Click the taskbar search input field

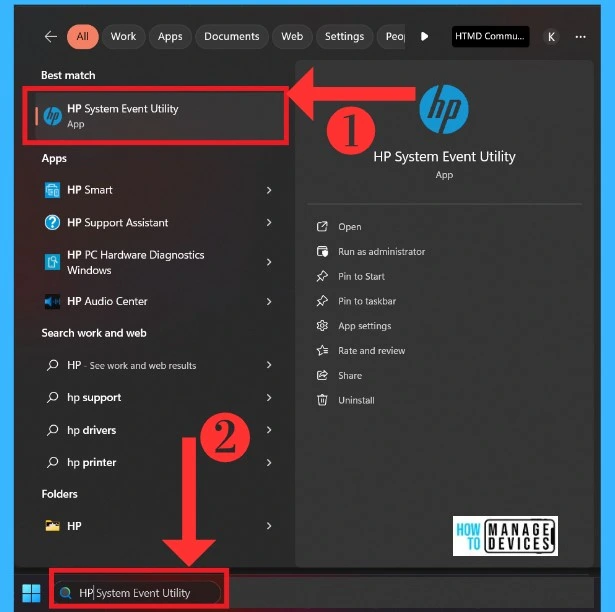(x=138, y=592)
